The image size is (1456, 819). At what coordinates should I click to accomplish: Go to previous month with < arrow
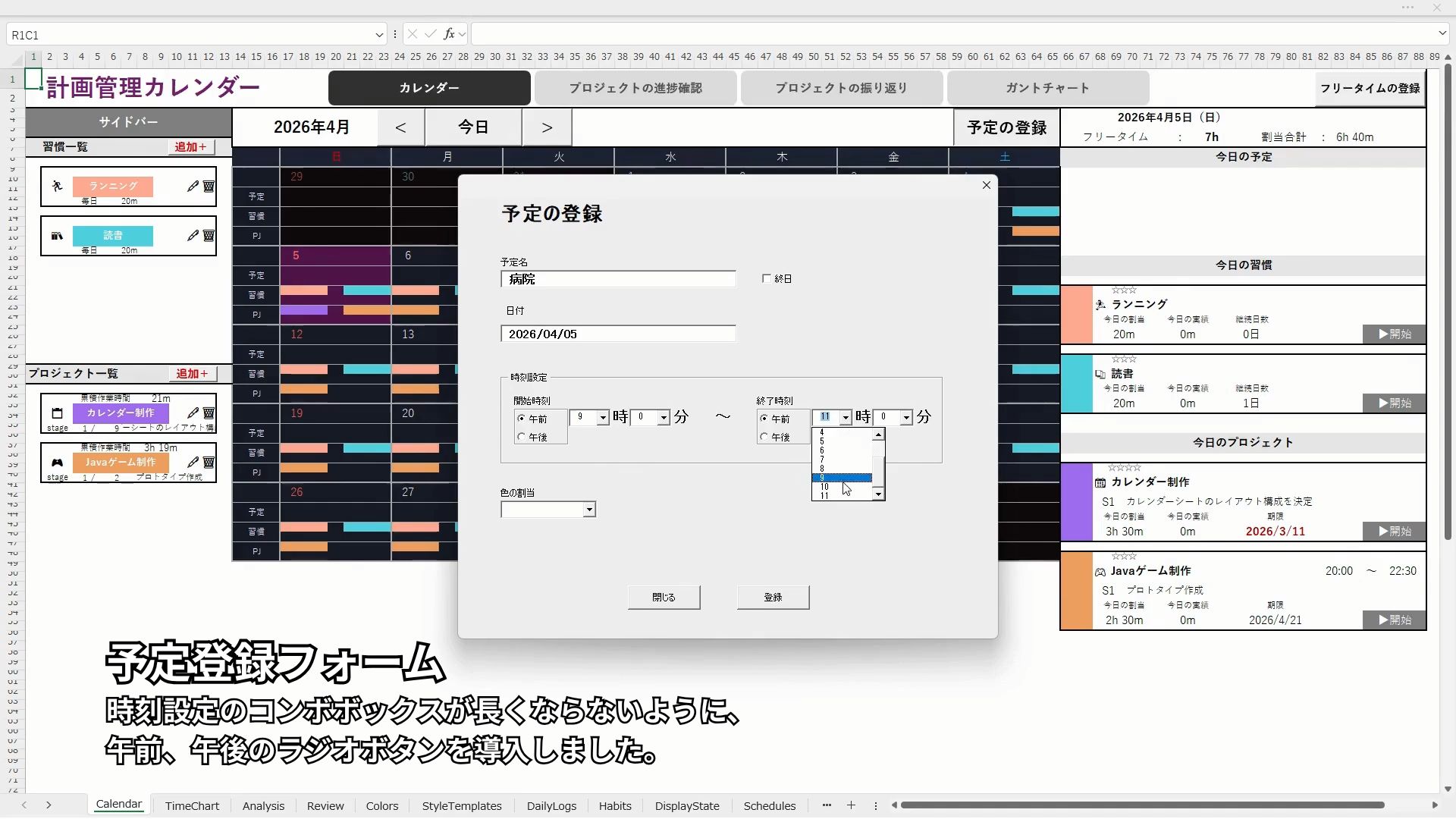tap(400, 127)
